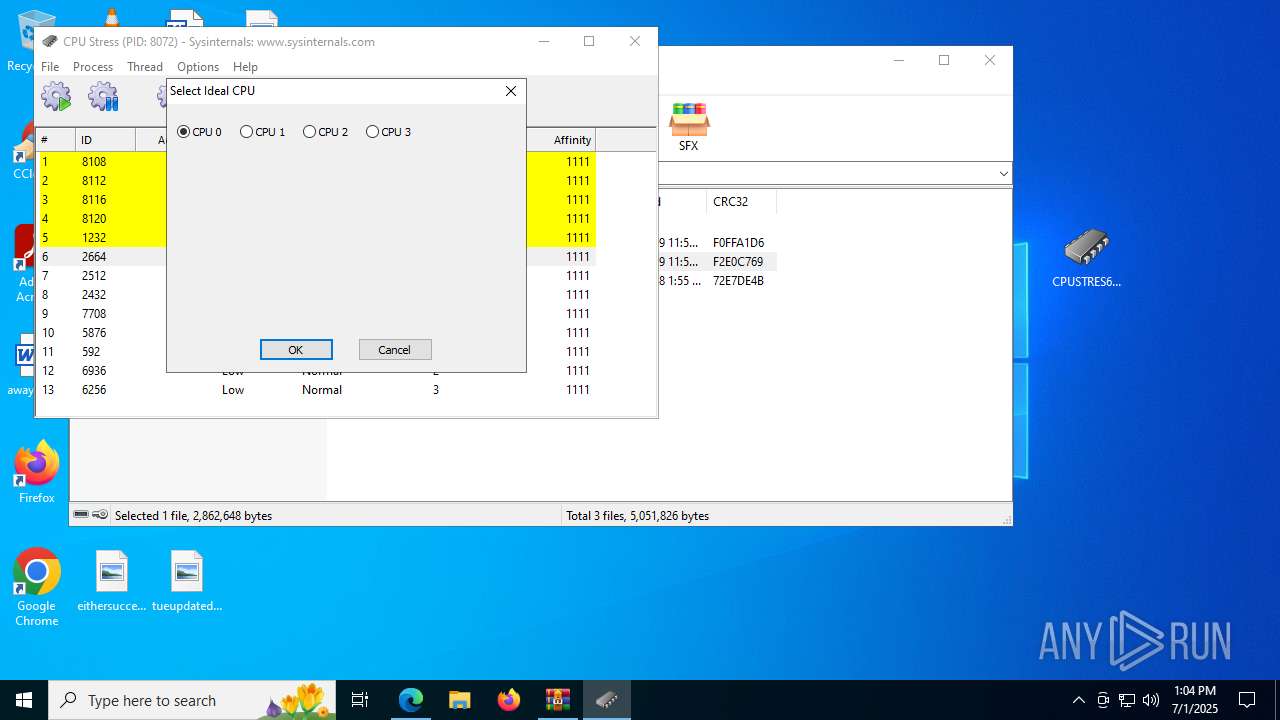Switch to WinRAR on the taskbar
1280x720 pixels.
[558, 700]
